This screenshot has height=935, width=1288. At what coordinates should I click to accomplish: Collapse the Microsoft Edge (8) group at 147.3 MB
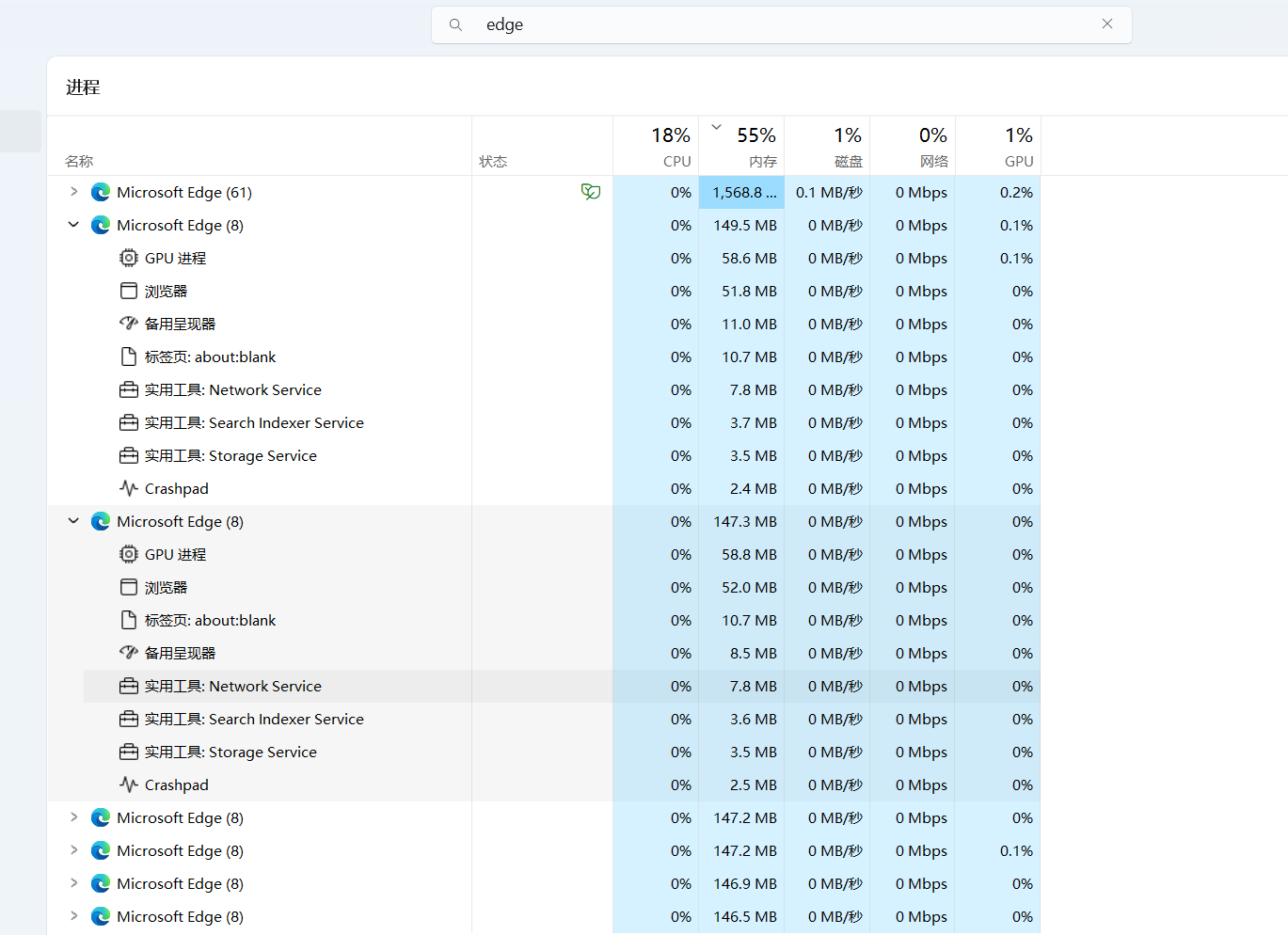point(73,521)
